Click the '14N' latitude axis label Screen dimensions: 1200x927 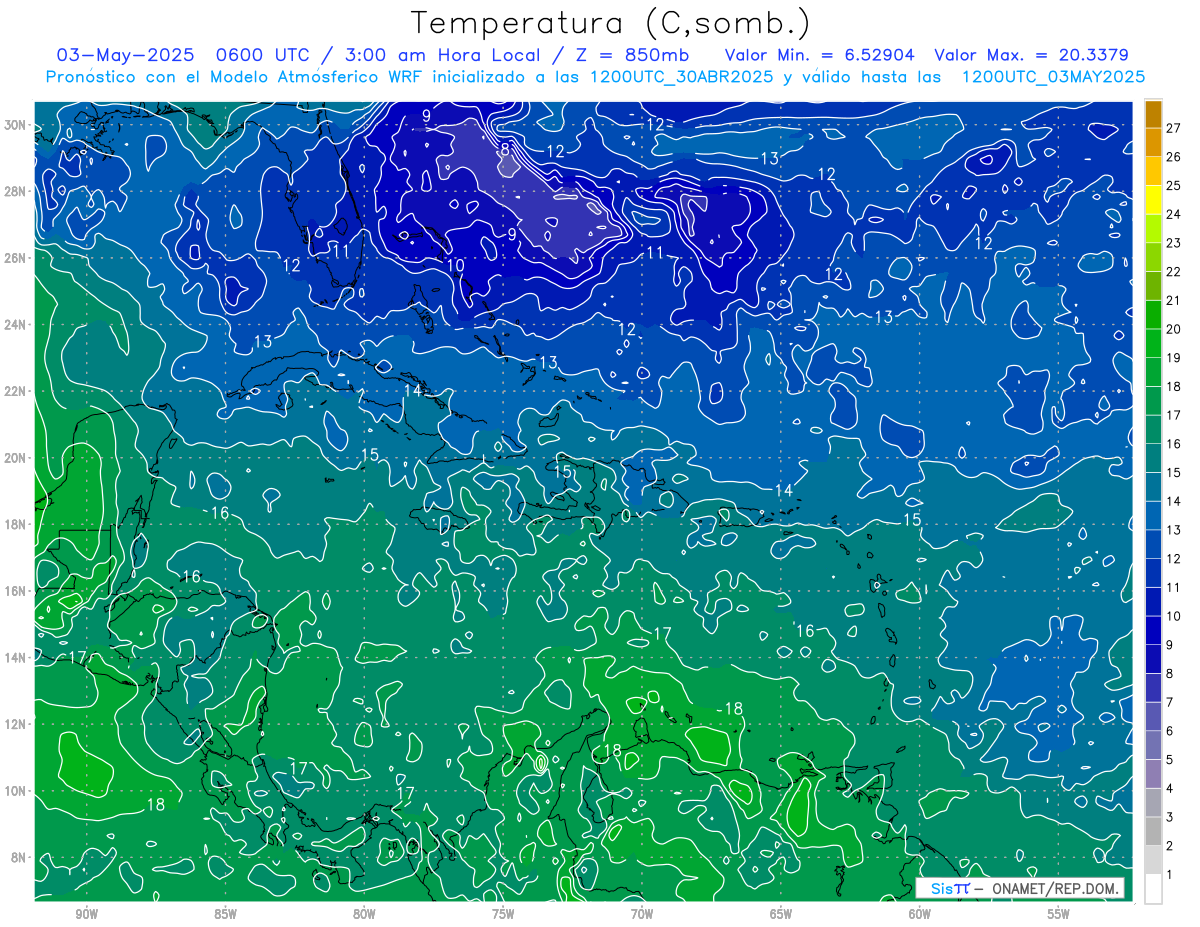coord(17,658)
